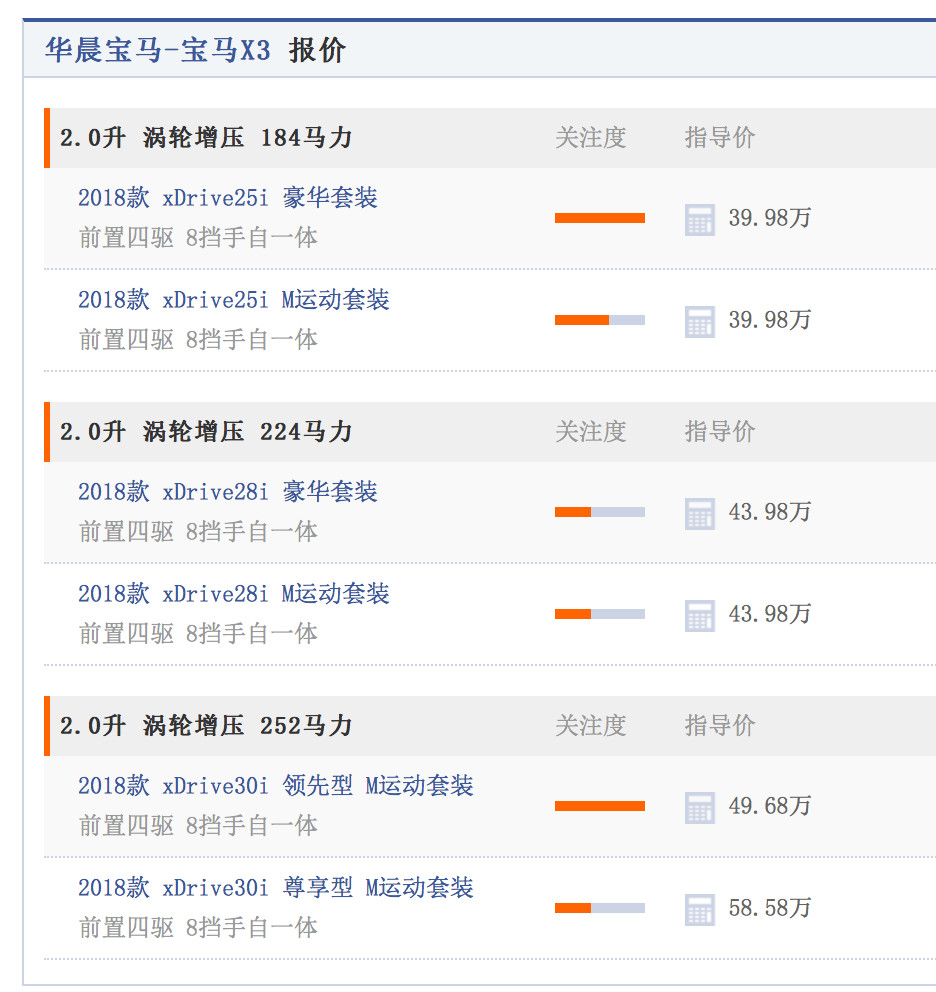Click the 39.98万 price of xDrive25i 豪华套装

pyautogui.click(x=769, y=219)
